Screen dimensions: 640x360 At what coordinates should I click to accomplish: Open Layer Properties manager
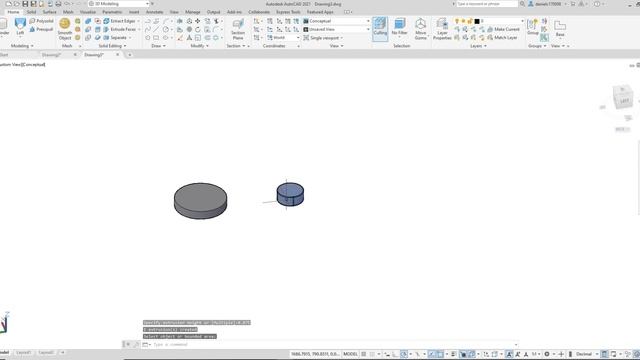442,29
